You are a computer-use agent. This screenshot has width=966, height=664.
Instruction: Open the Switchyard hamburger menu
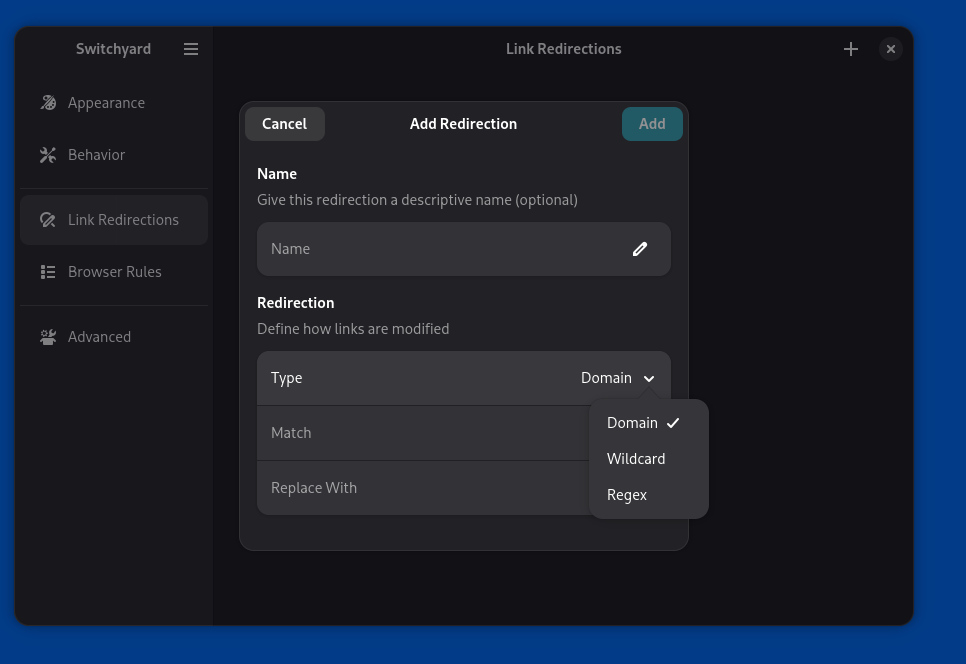[x=191, y=49]
